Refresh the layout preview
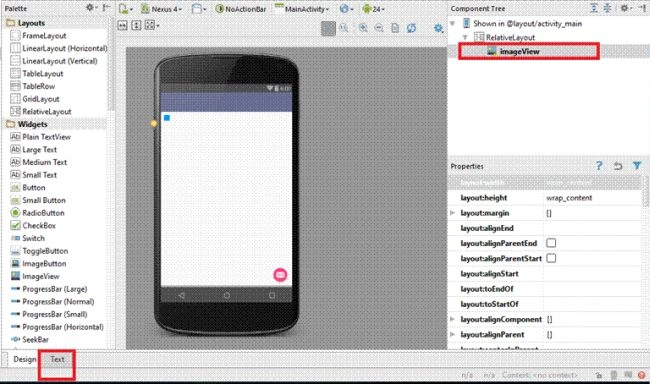Screen dimensions: 650x384 [x=411, y=28]
